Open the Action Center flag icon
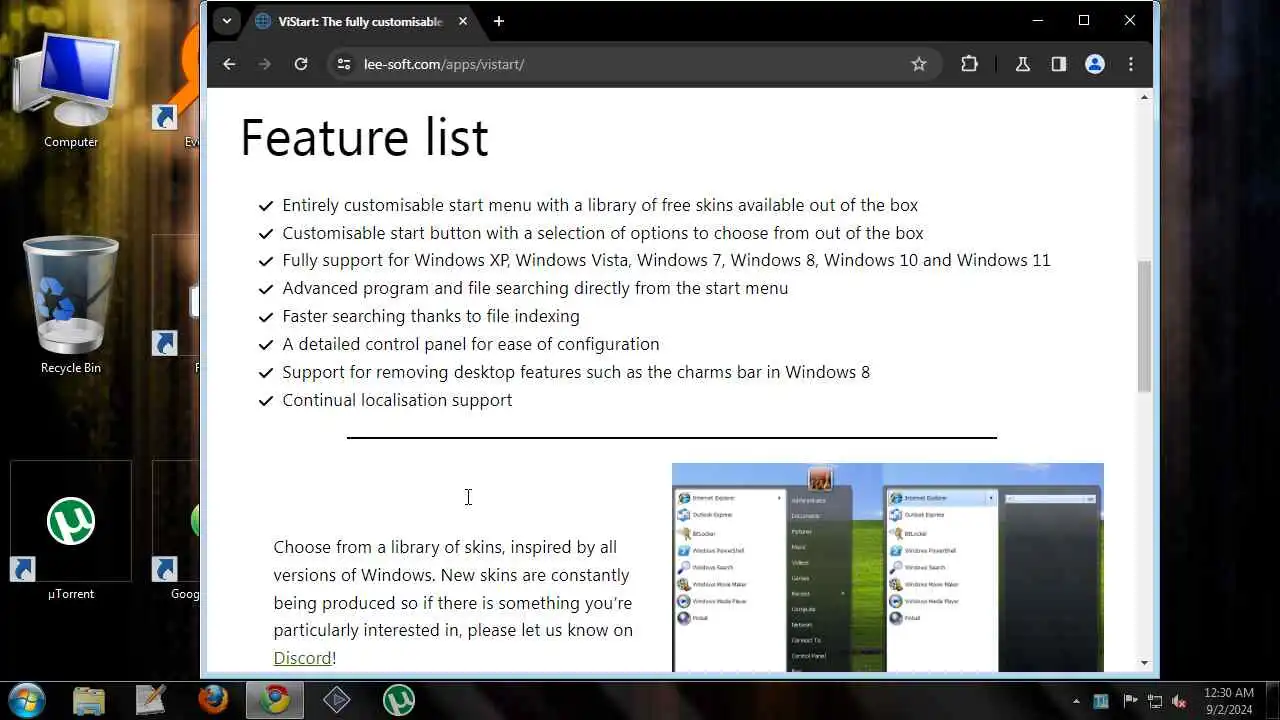 tap(1129, 701)
